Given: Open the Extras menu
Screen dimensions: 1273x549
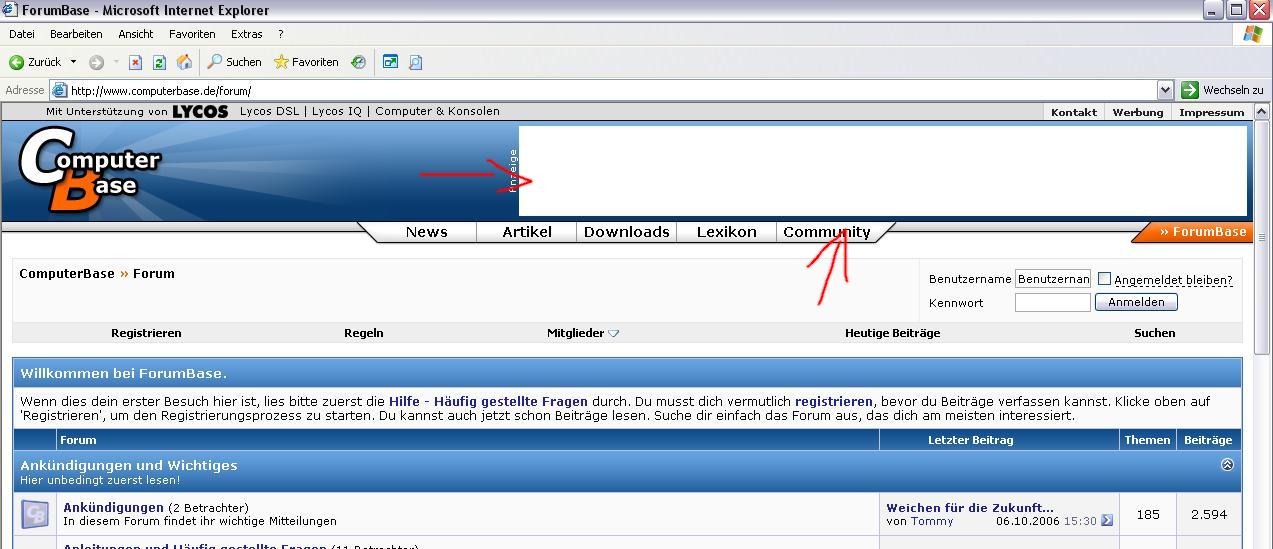Looking at the screenshot, I should 247,34.
